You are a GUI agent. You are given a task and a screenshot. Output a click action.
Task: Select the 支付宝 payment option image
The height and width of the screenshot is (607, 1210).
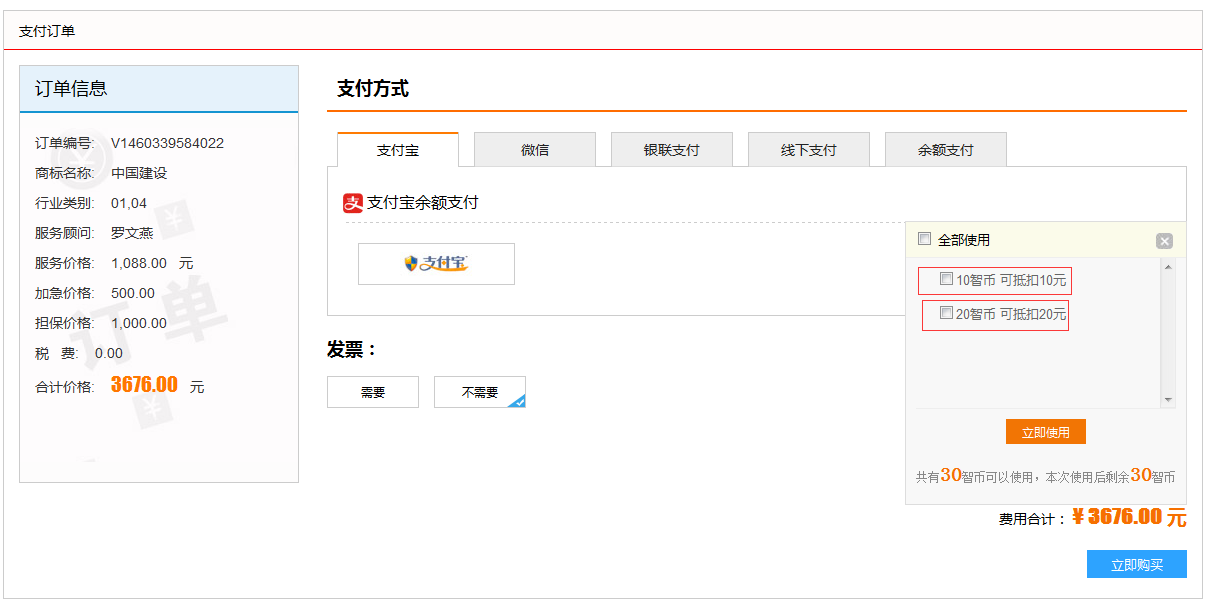click(x=436, y=264)
